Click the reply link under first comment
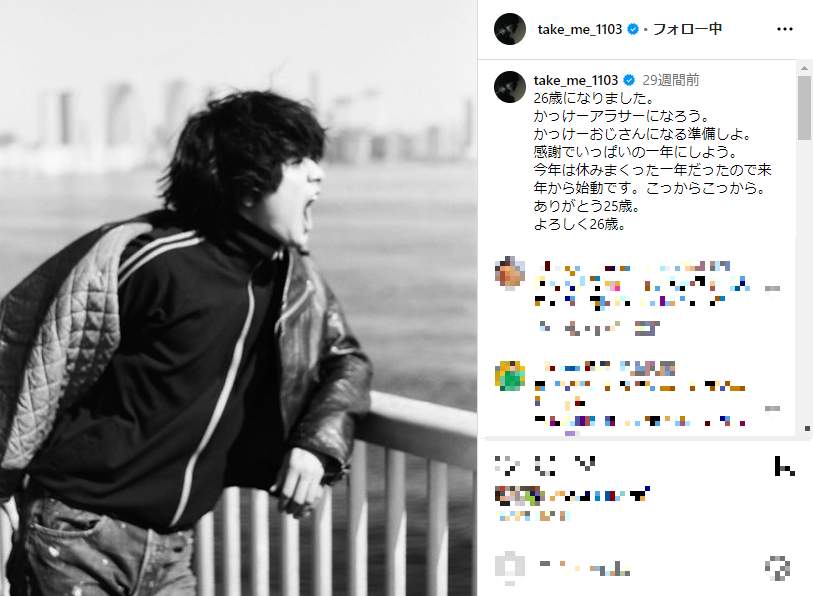813x596 pixels. pyautogui.click(x=648, y=328)
